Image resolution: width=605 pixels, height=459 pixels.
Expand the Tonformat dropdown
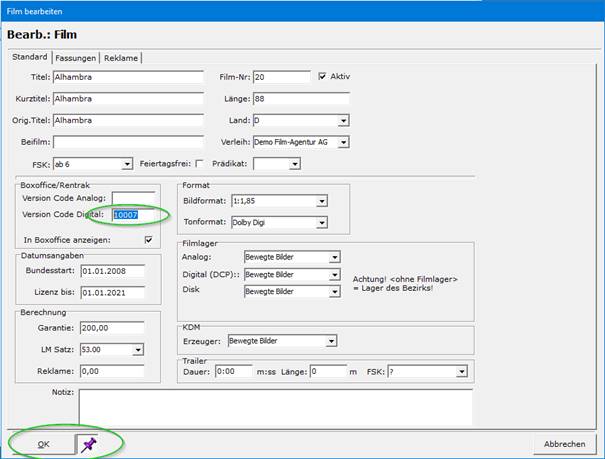click(321, 223)
